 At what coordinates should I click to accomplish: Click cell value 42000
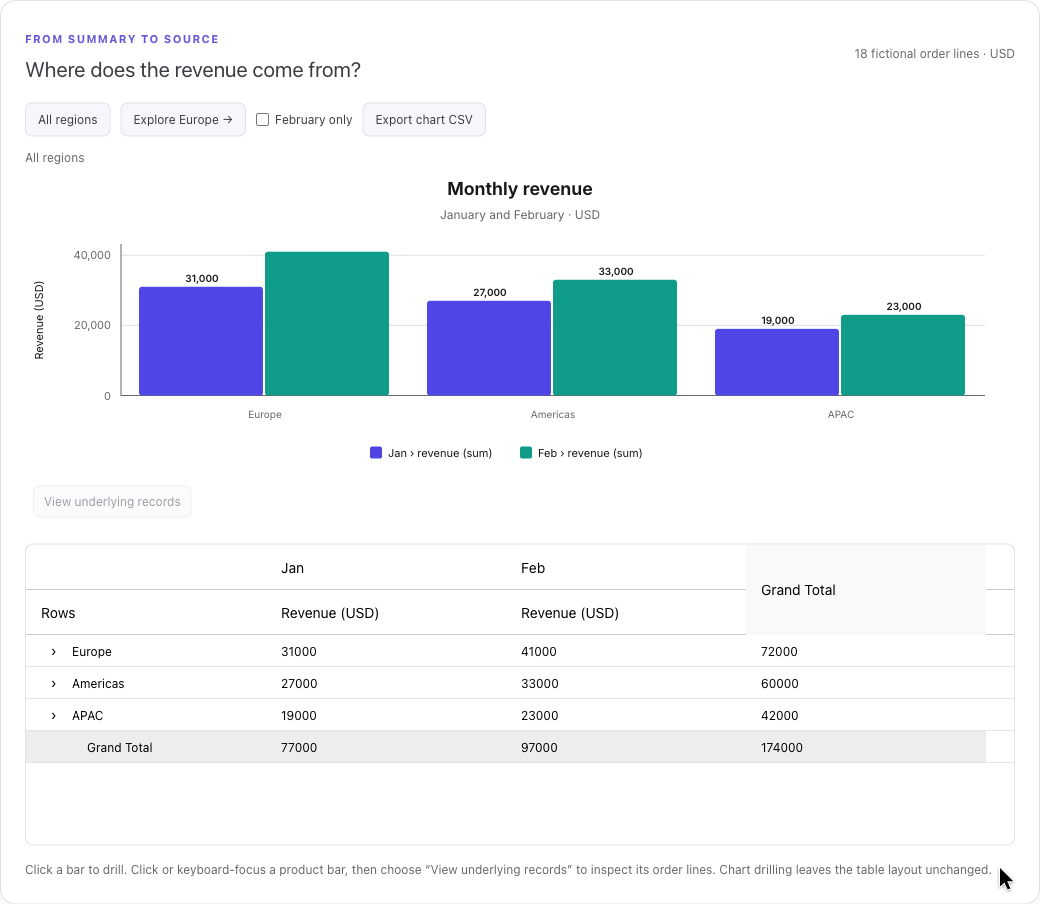(x=779, y=716)
